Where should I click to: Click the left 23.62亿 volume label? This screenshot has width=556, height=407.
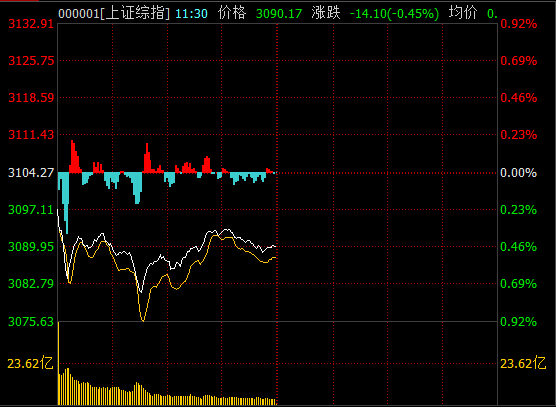(x=30, y=363)
